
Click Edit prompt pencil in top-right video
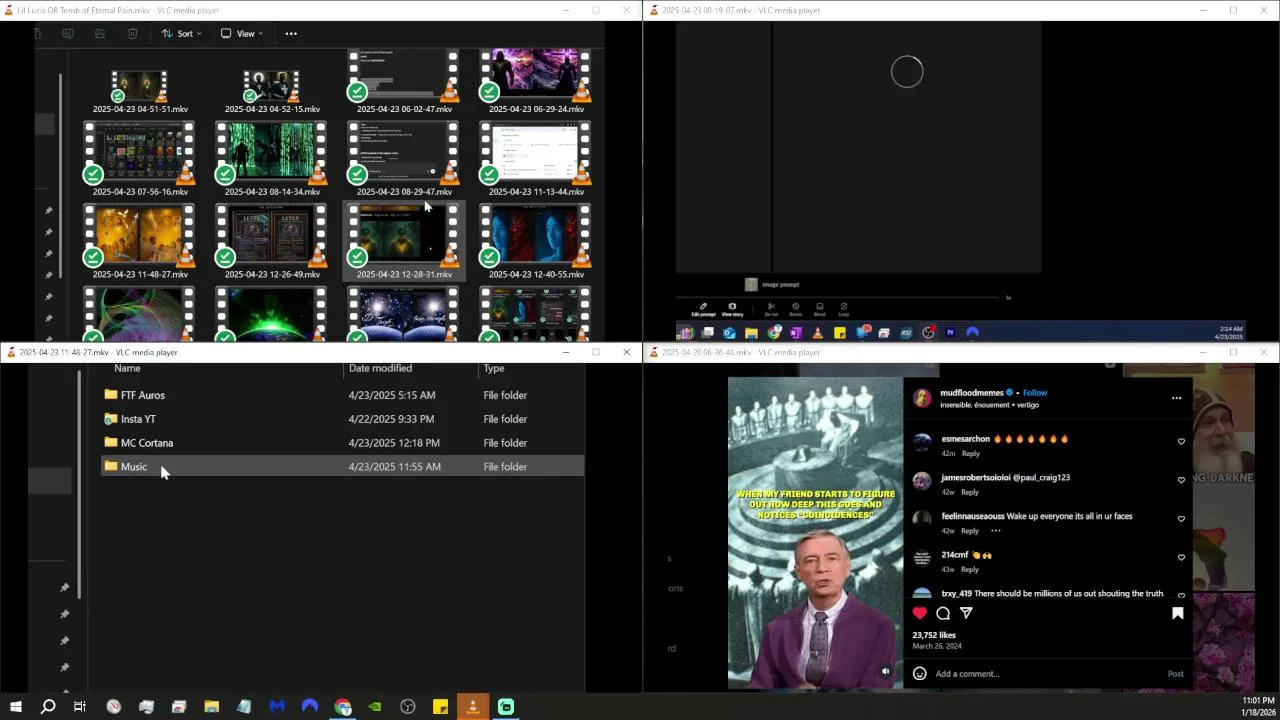pyautogui.click(x=703, y=309)
